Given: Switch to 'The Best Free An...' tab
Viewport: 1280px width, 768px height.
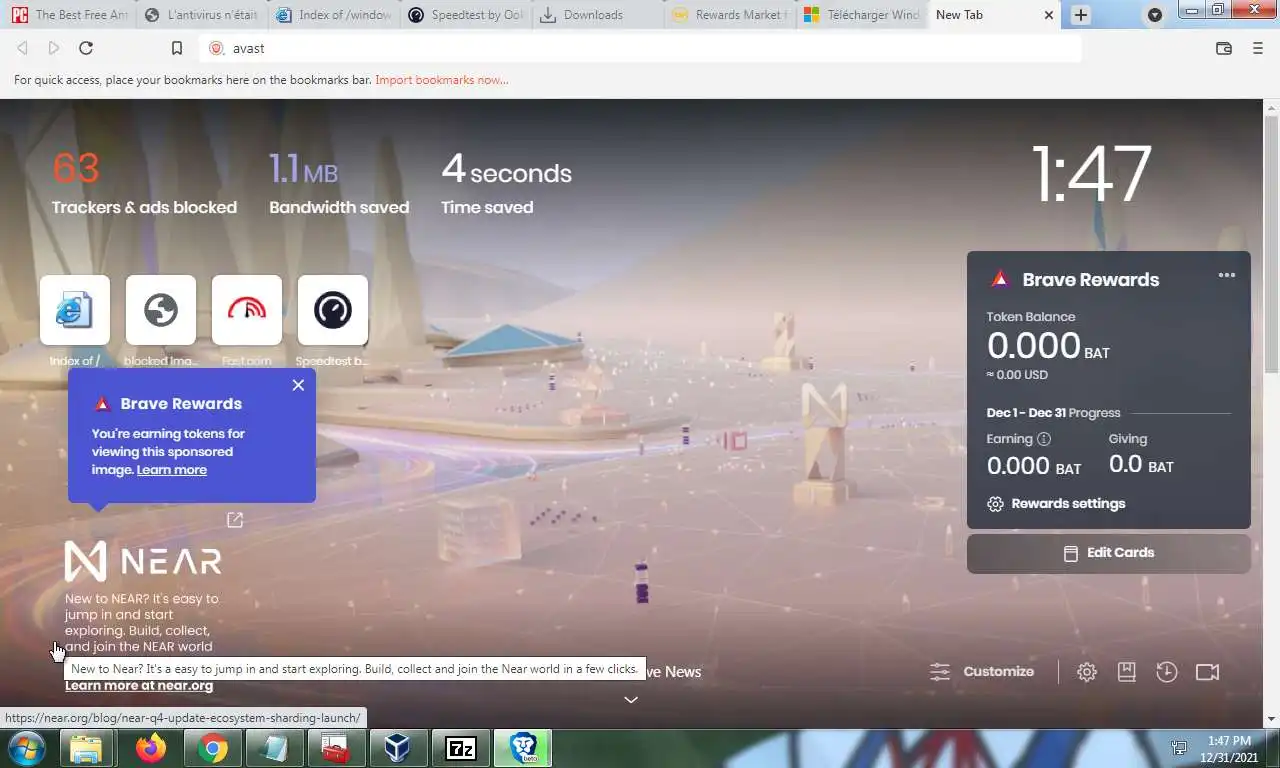Looking at the screenshot, I should point(68,15).
